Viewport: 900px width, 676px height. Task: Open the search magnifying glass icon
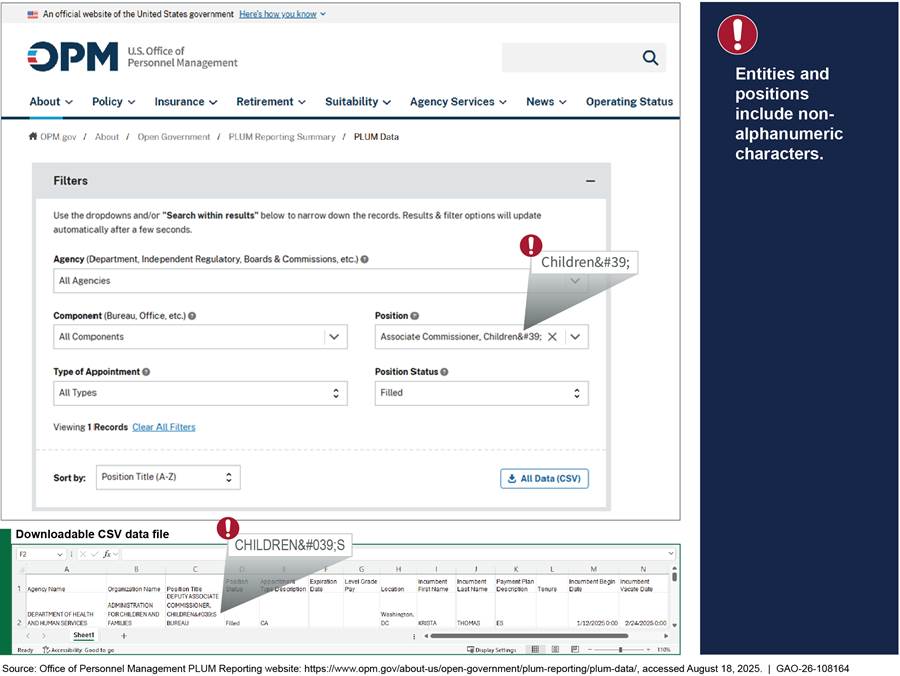pyautogui.click(x=650, y=58)
